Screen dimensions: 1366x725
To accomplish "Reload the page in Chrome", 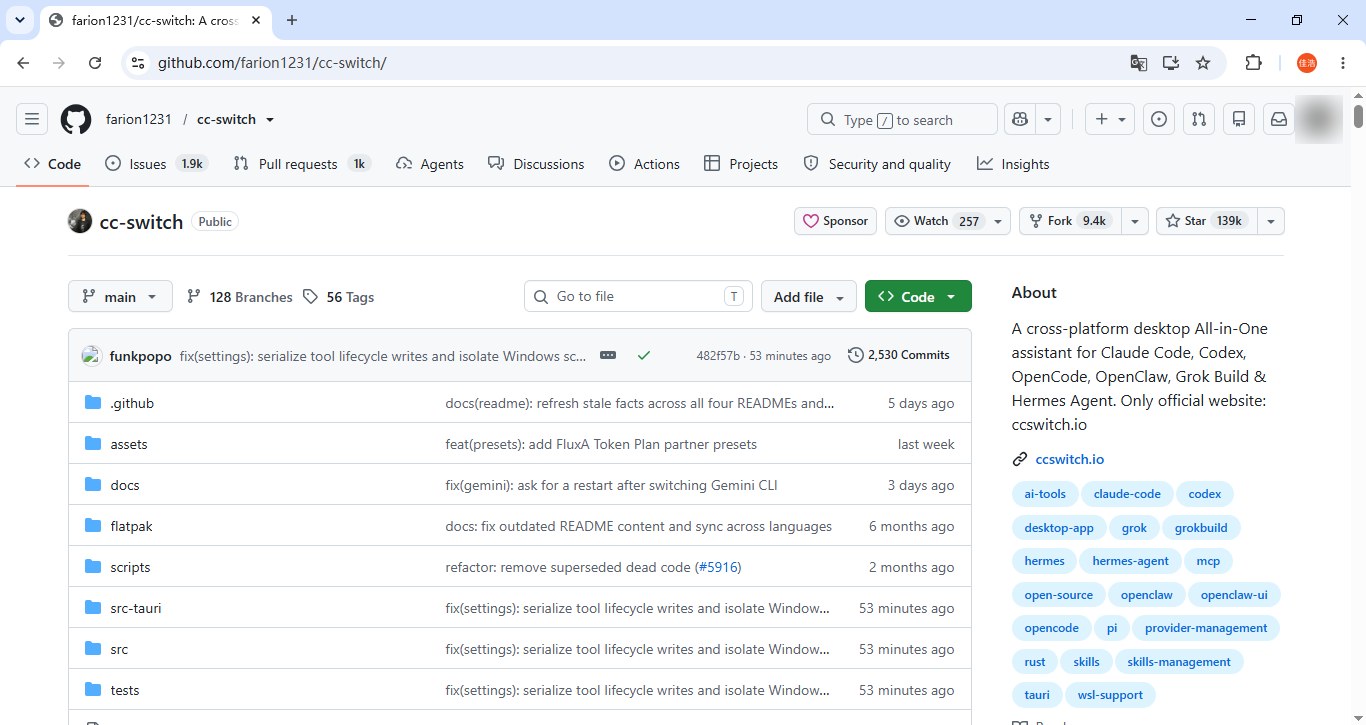I will coord(95,62).
